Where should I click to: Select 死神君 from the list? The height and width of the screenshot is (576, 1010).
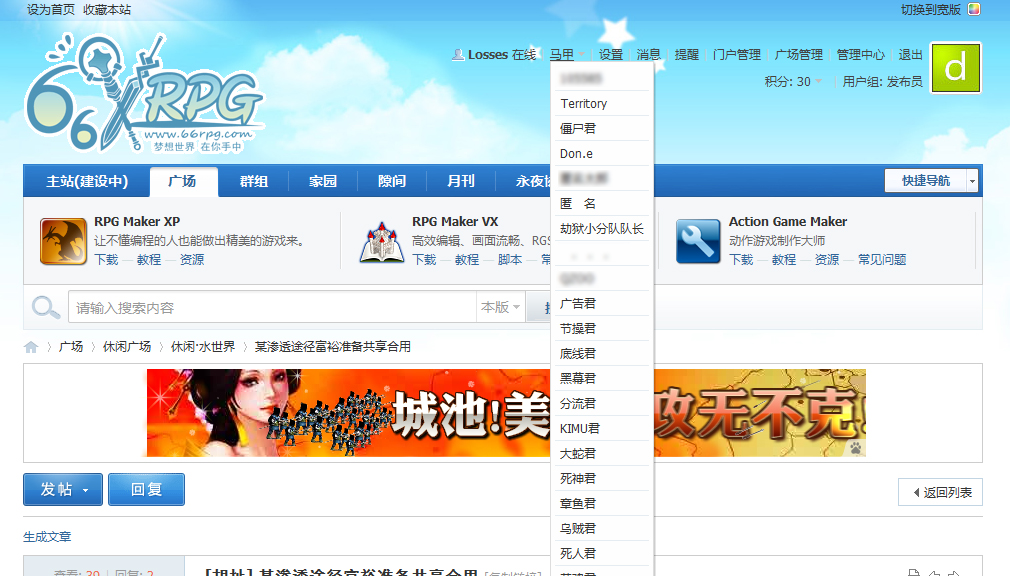(602, 479)
